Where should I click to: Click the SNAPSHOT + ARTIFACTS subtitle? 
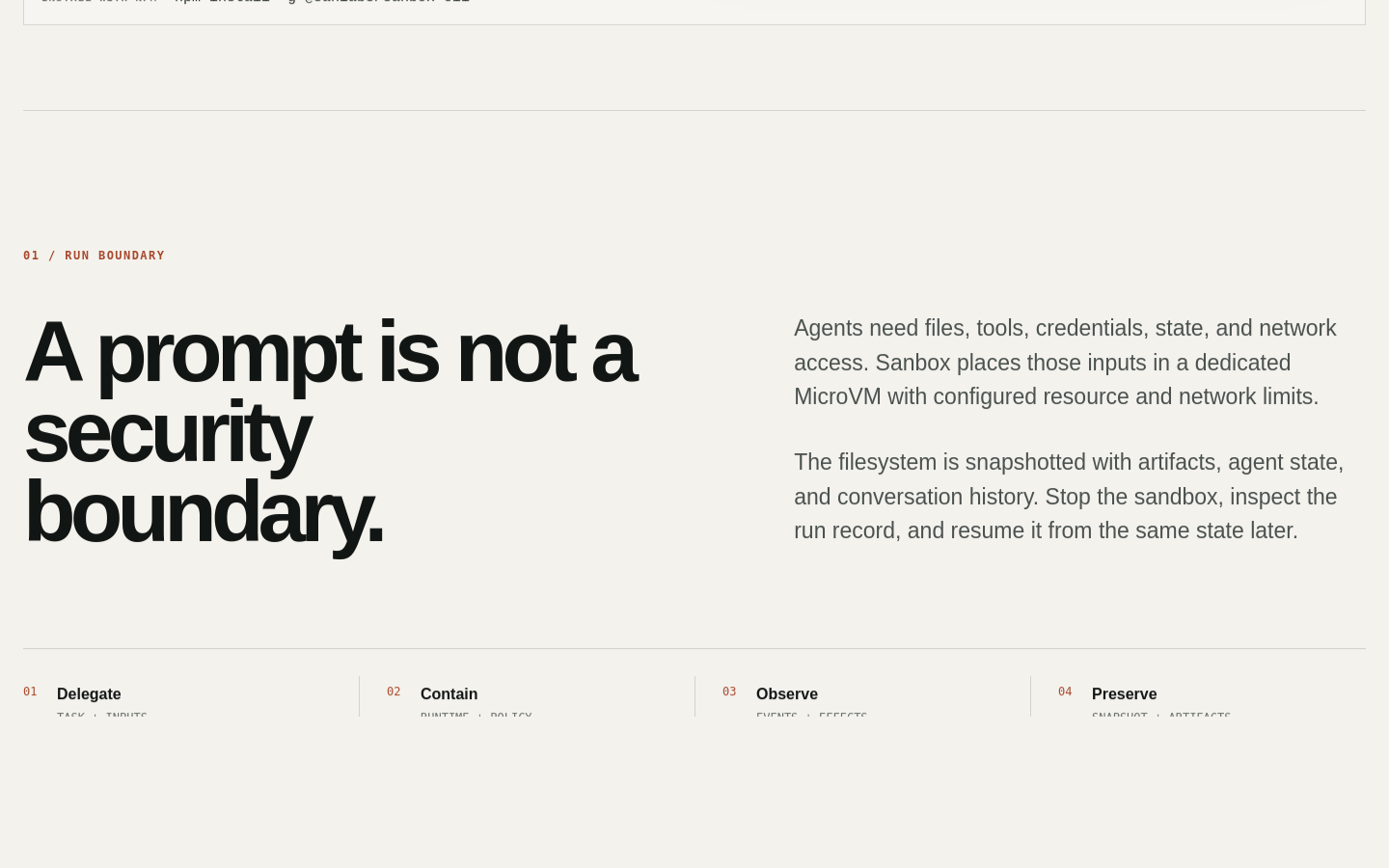pos(1161,715)
